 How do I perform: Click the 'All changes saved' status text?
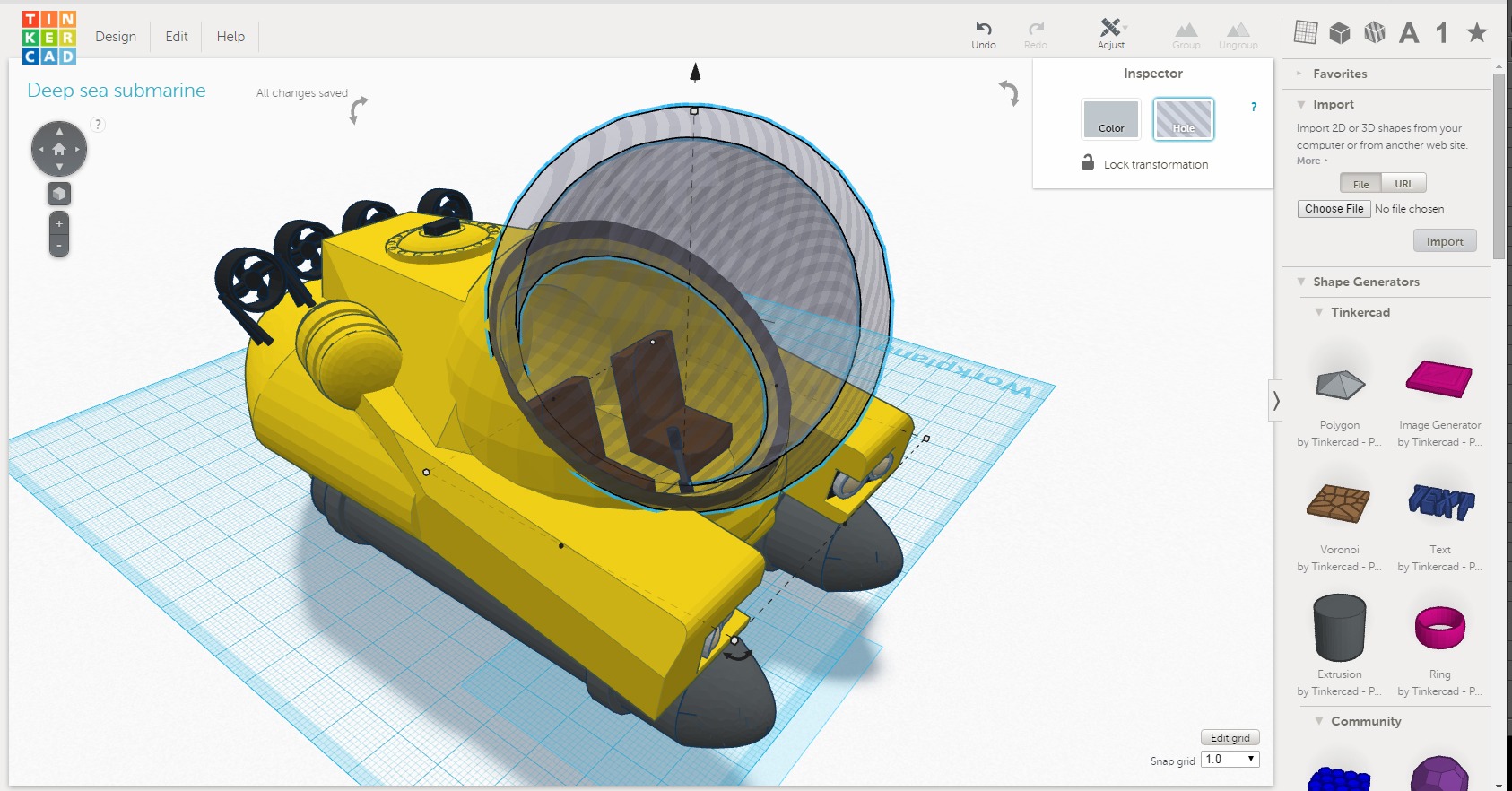tap(302, 92)
